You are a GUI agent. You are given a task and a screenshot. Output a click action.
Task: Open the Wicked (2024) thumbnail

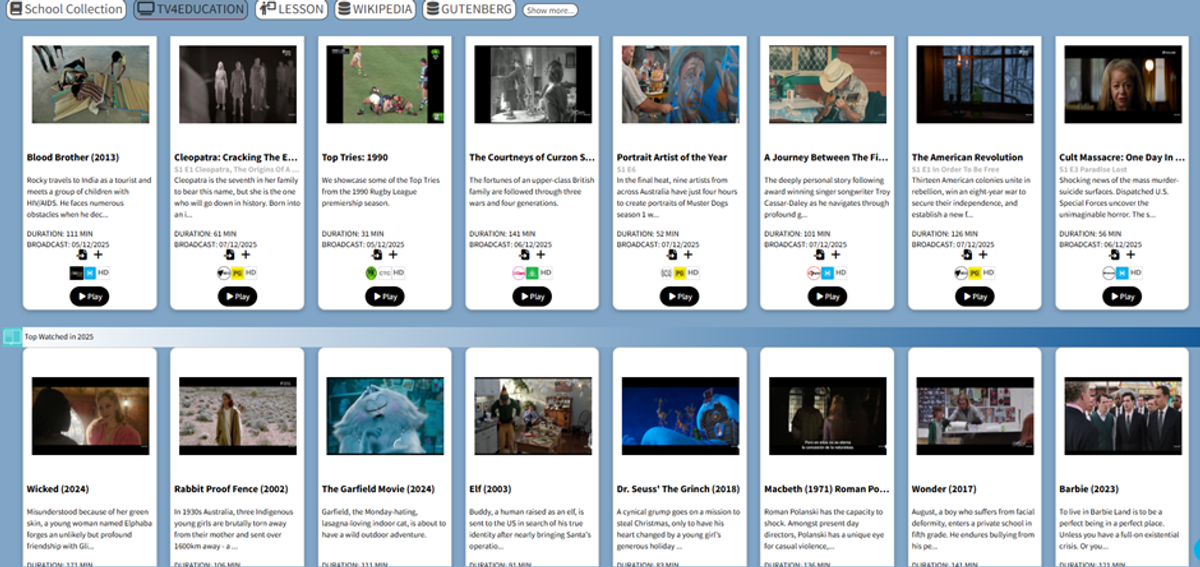tap(90, 416)
